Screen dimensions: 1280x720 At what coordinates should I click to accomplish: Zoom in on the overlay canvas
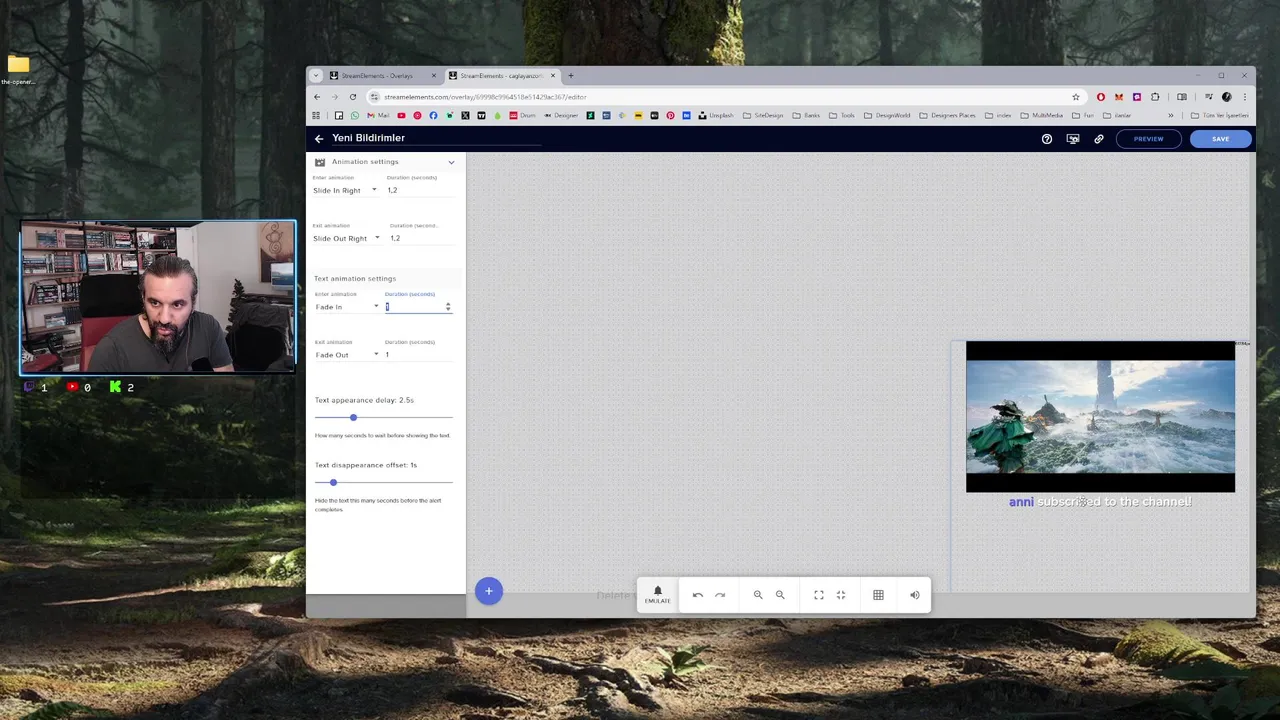pyautogui.click(x=758, y=595)
